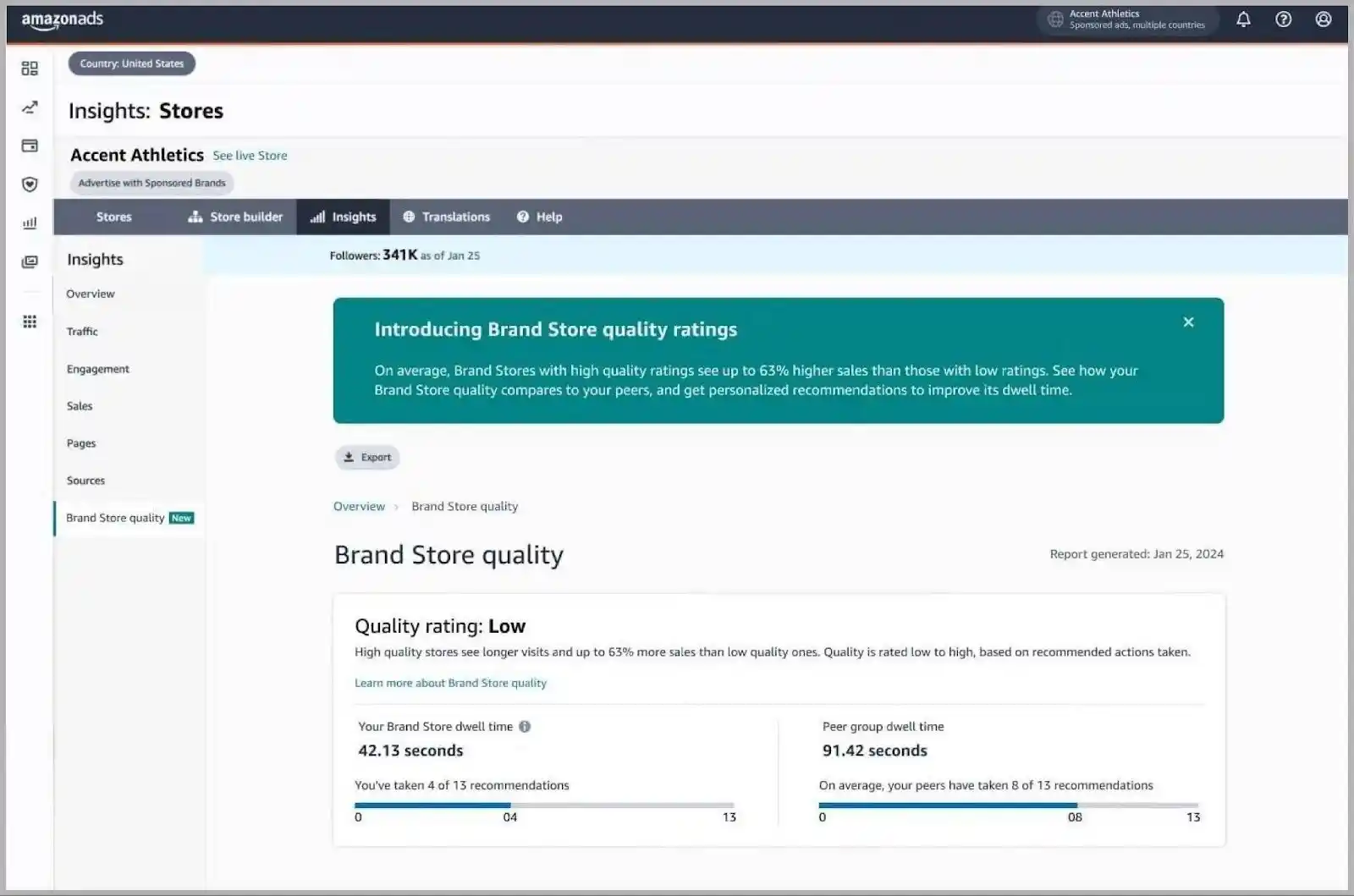The height and width of the screenshot is (896, 1354).
Task: Open the trending chart icon in left rail
Action: click(x=30, y=107)
